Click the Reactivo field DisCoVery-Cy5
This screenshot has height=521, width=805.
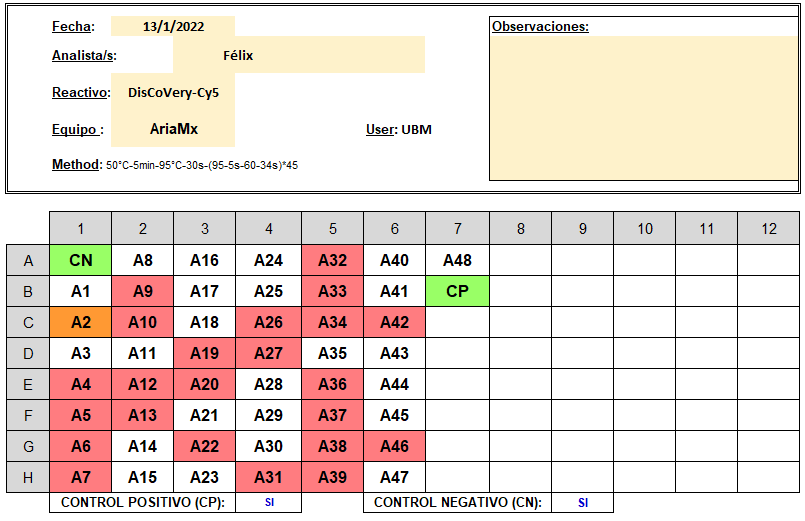(173, 92)
